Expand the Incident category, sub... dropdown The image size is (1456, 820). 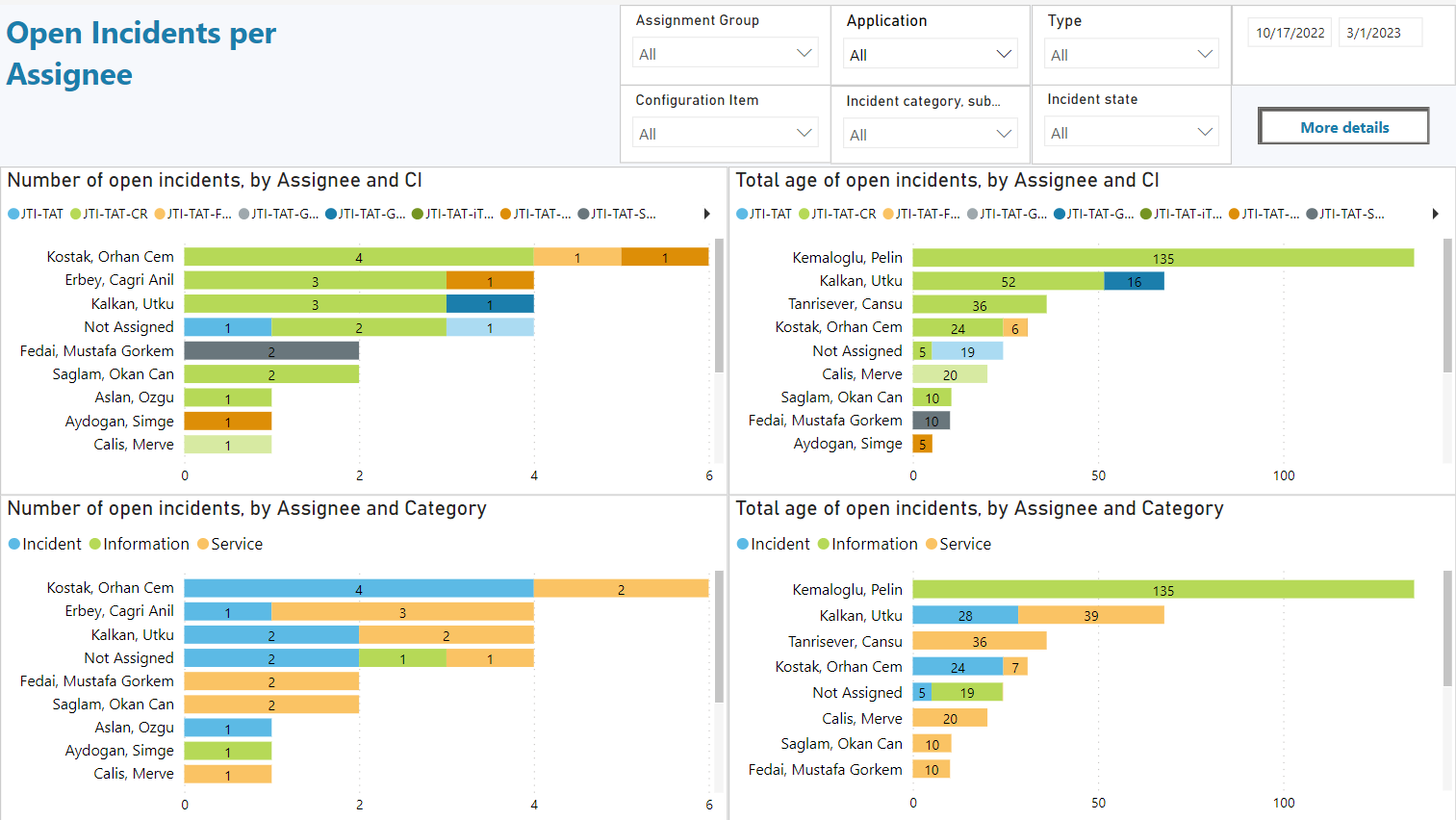coord(931,134)
